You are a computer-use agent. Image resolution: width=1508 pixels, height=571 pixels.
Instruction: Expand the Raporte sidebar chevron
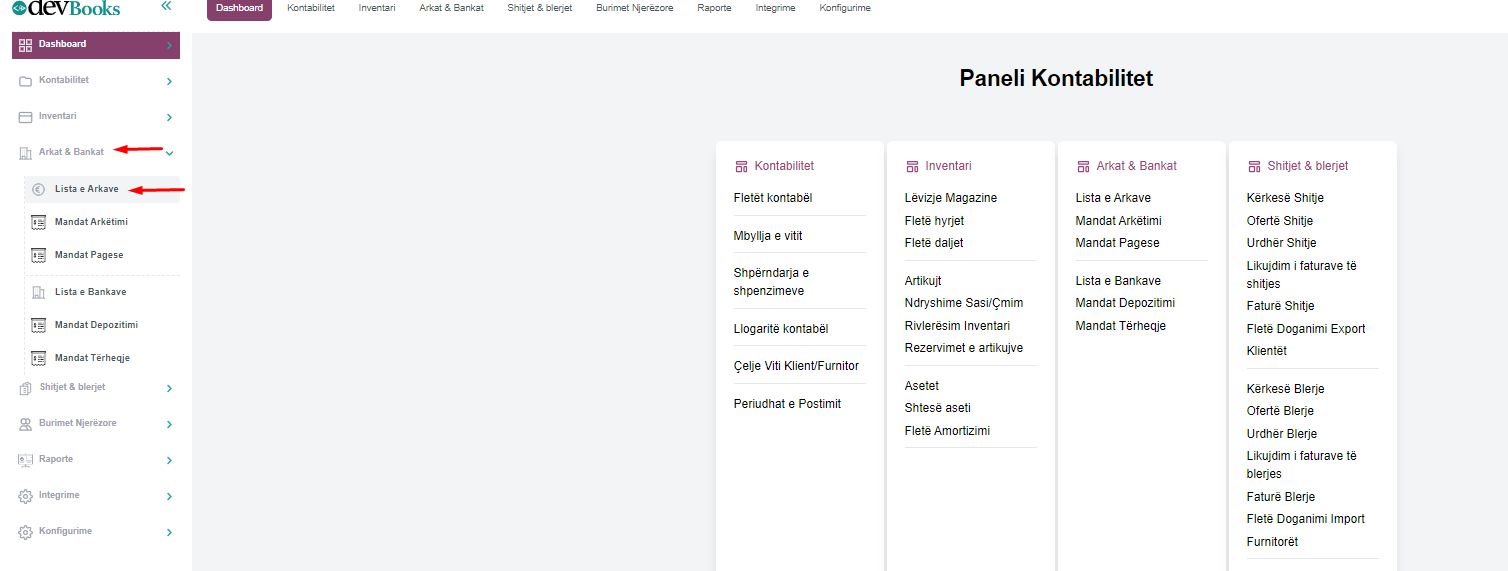click(170, 460)
